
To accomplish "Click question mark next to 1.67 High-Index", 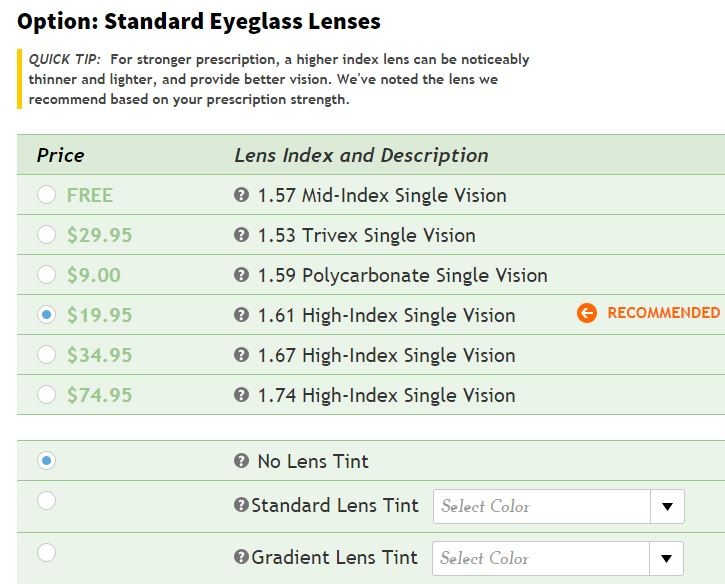I will pyautogui.click(x=241, y=355).
